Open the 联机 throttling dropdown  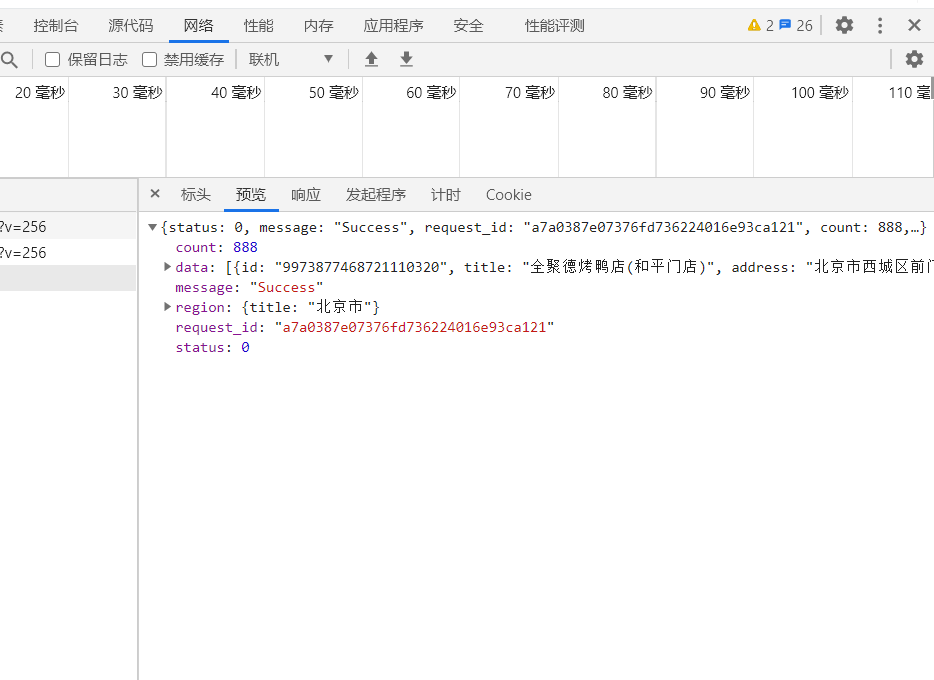pos(291,60)
